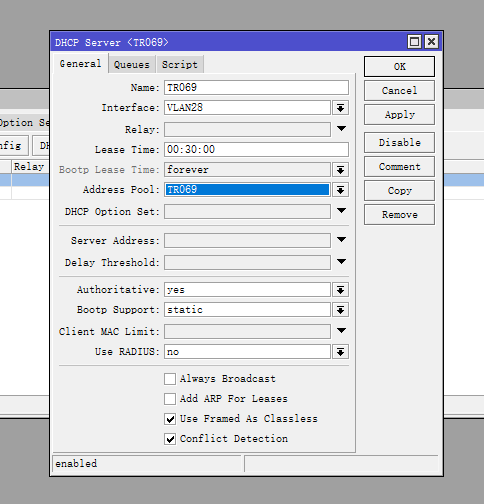The width and height of the screenshot is (484, 504).
Task: Uncheck the Conflict Detection checkbox
Action: [x=170, y=439]
